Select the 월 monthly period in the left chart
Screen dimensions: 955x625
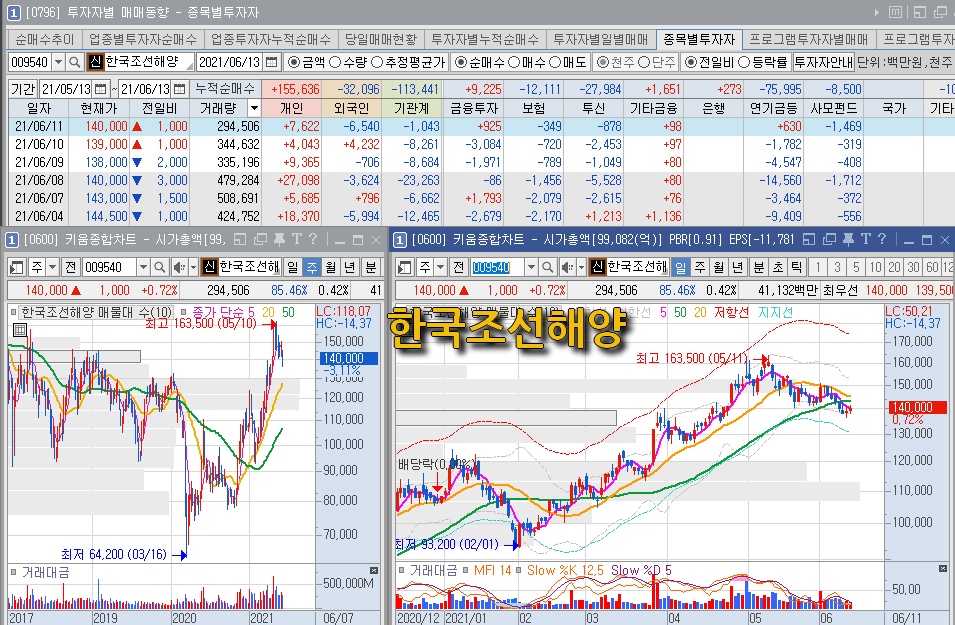click(x=331, y=267)
